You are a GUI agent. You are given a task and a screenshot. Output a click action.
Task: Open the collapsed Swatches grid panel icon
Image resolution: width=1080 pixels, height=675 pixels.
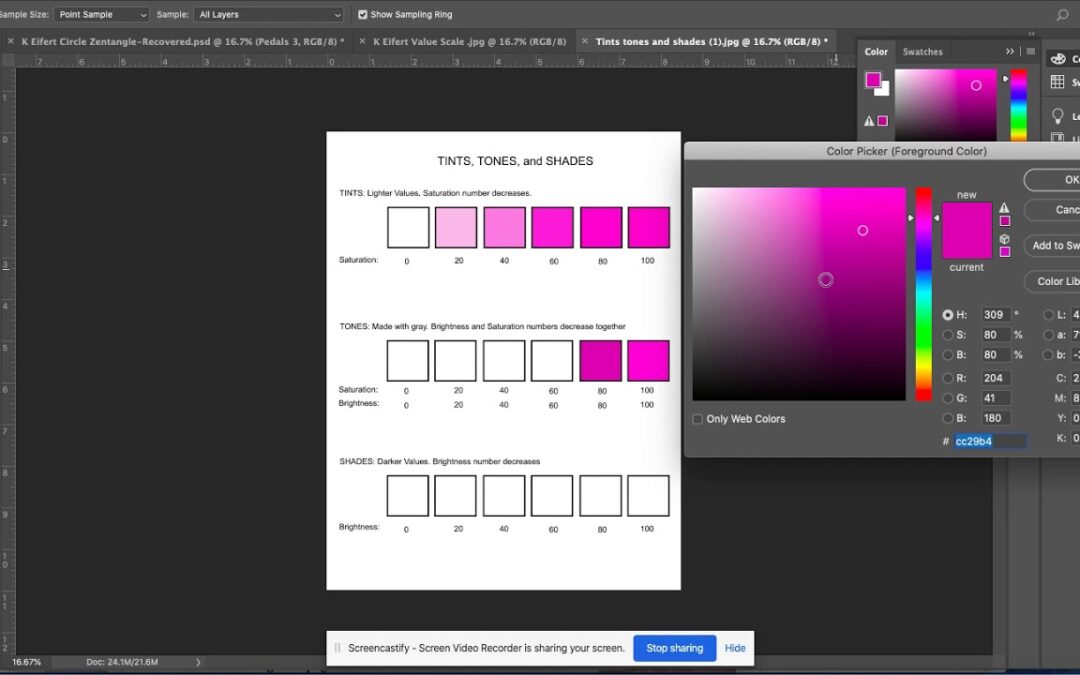(x=1058, y=82)
